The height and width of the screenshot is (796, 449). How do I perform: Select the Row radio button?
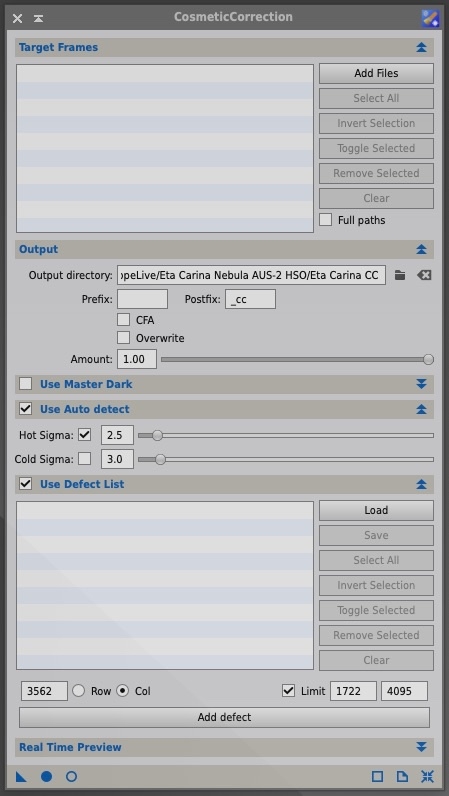click(x=78, y=691)
